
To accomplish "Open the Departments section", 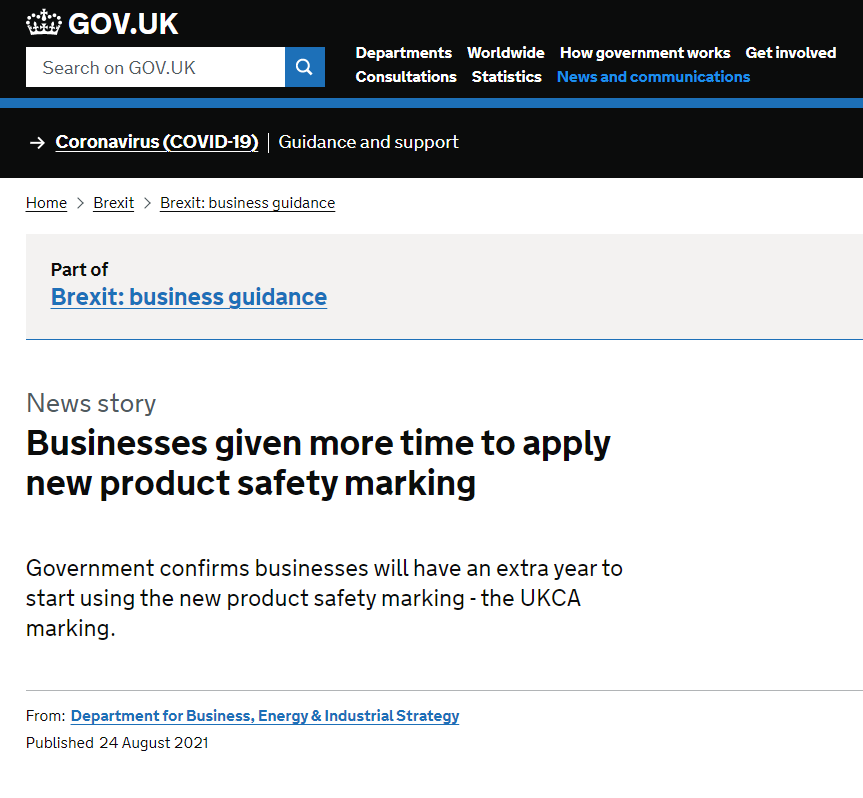I will click(x=403, y=53).
